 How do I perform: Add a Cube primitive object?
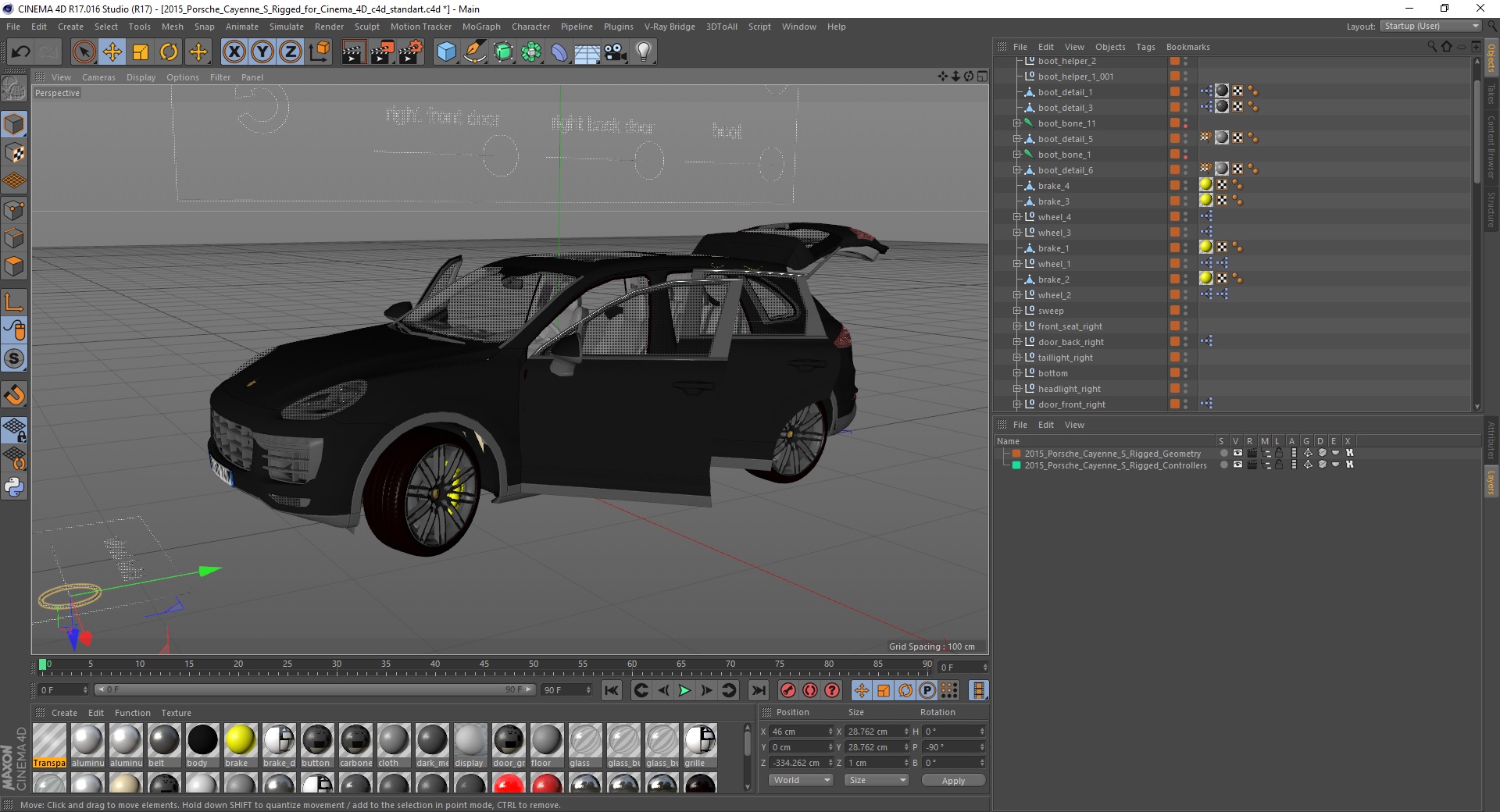click(446, 52)
